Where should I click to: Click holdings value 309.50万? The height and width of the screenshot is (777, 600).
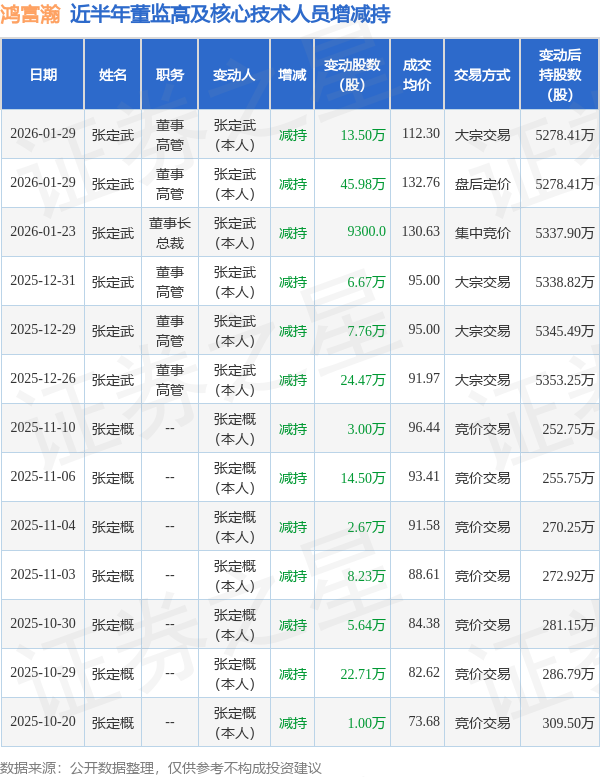pyautogui.click(x=568, y=723)
